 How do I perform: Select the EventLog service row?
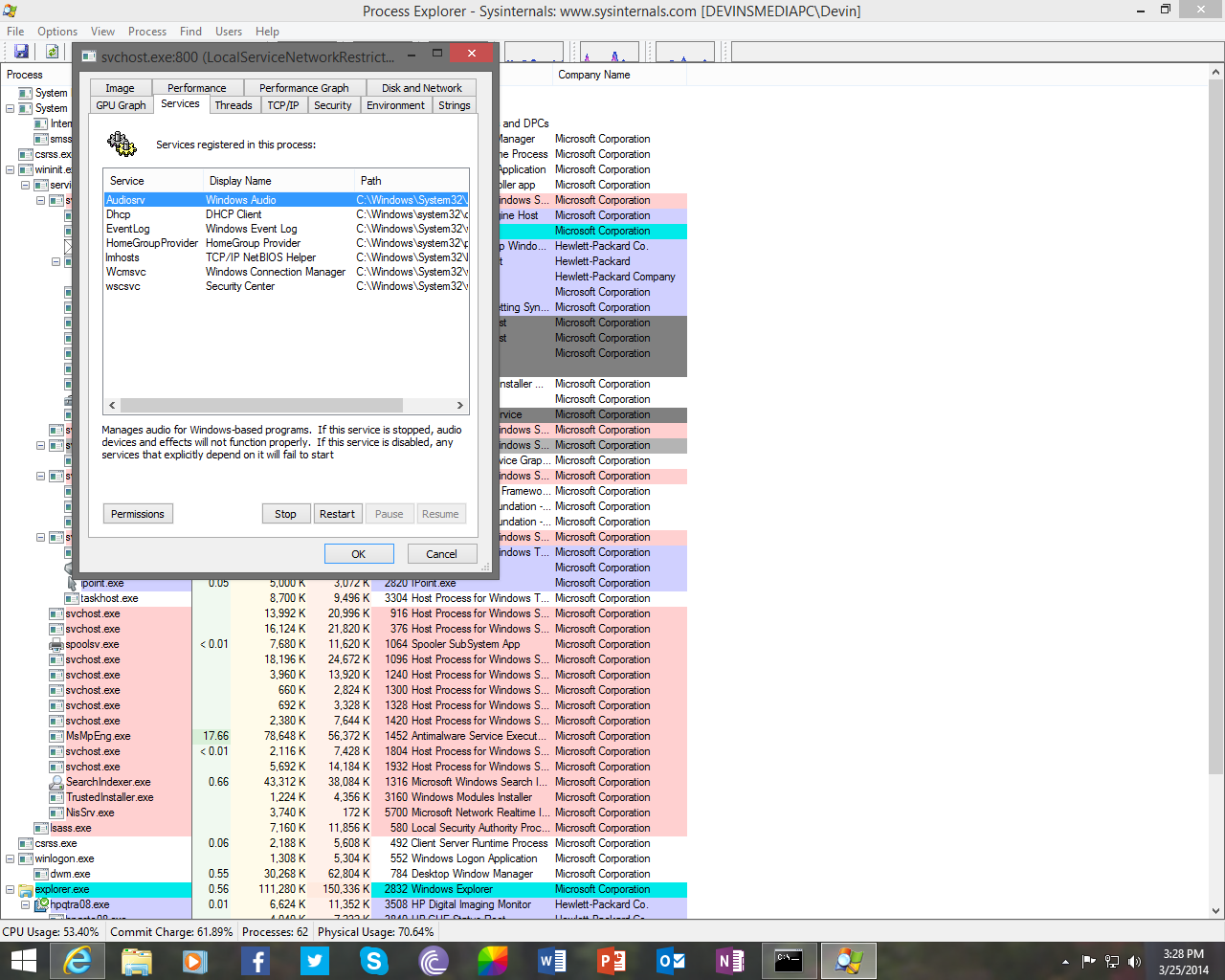coord(128,229)
